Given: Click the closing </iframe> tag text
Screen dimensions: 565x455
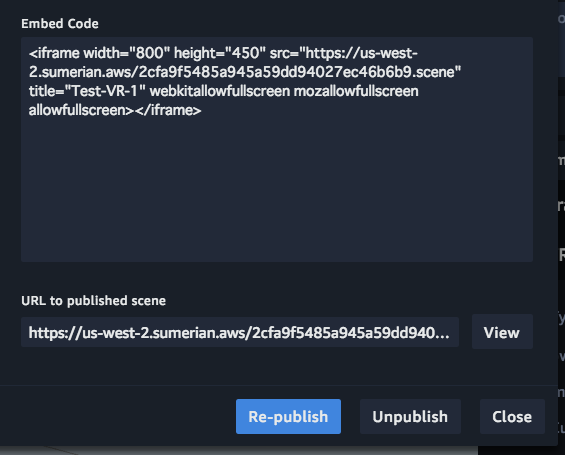Looking at the screenshot, I should [168, 110].
